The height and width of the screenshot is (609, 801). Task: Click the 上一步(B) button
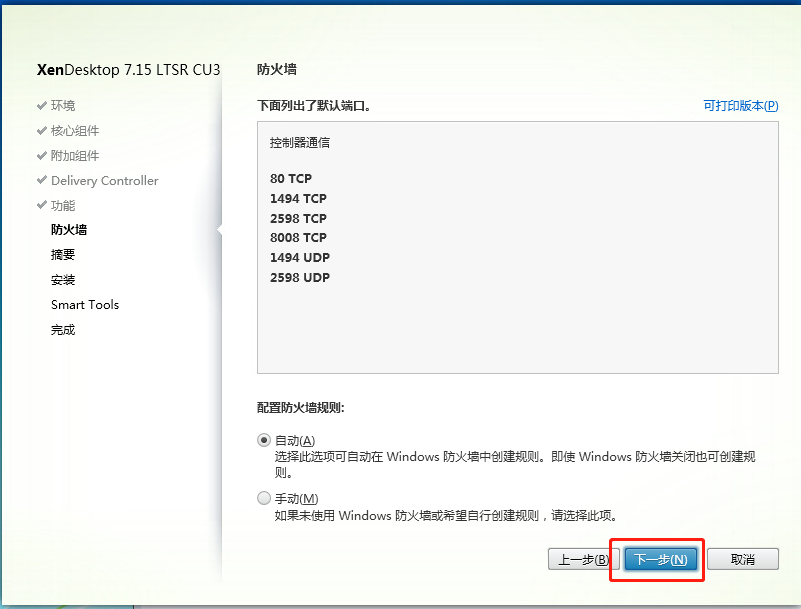[583, 559]
